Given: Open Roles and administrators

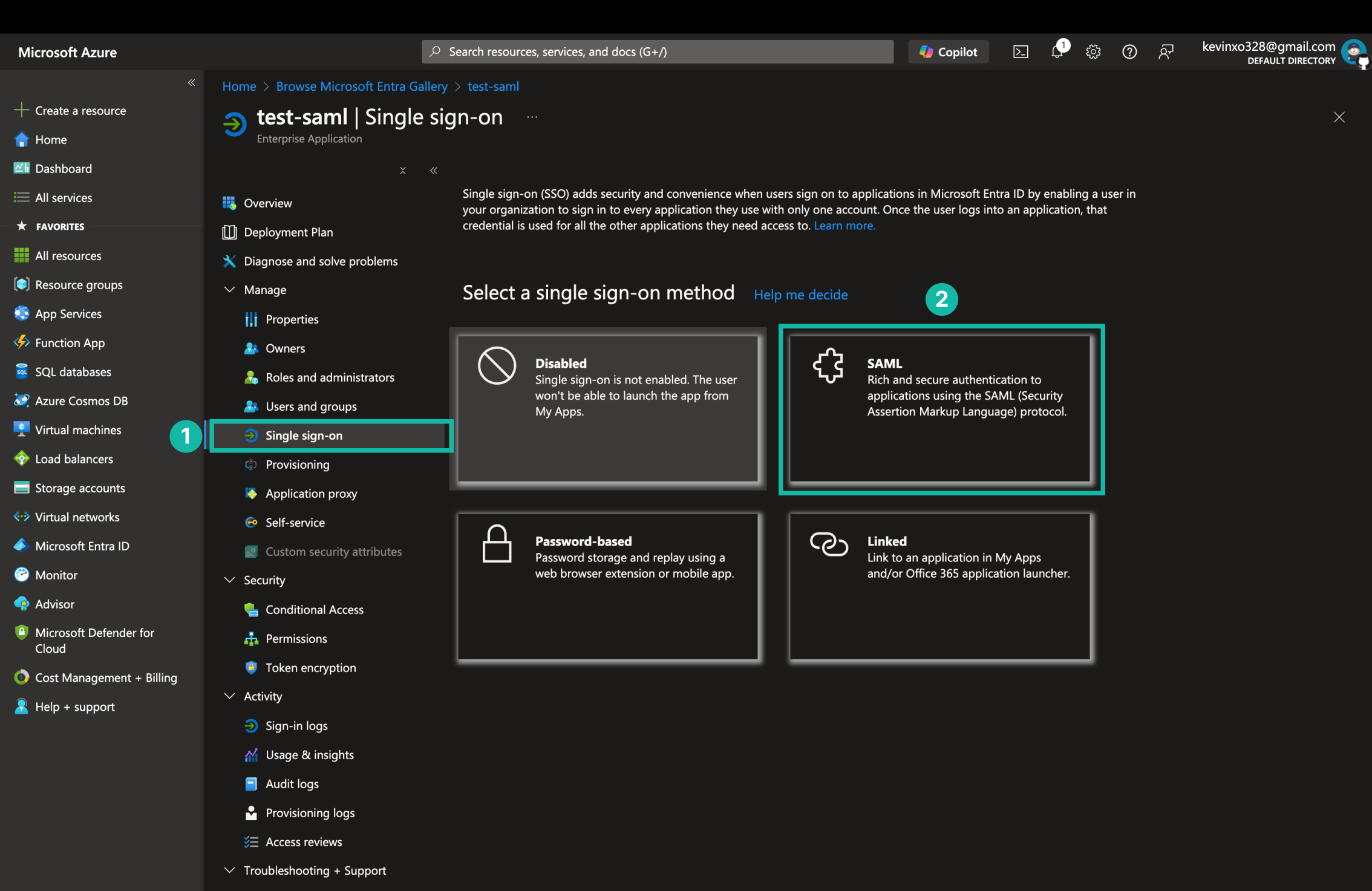Looking at the screenshot, I should coord(330,377).
